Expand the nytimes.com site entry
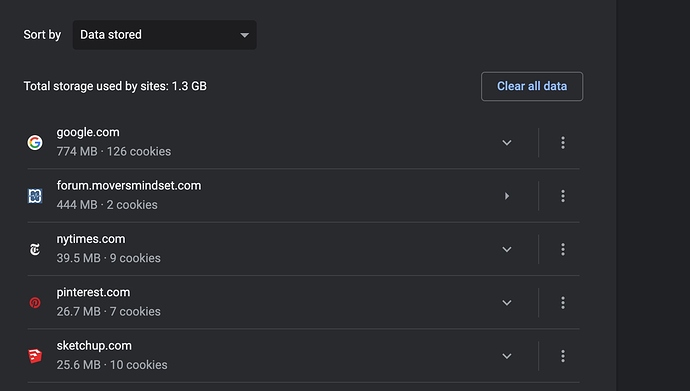690x391 pixels. [507, 249]
